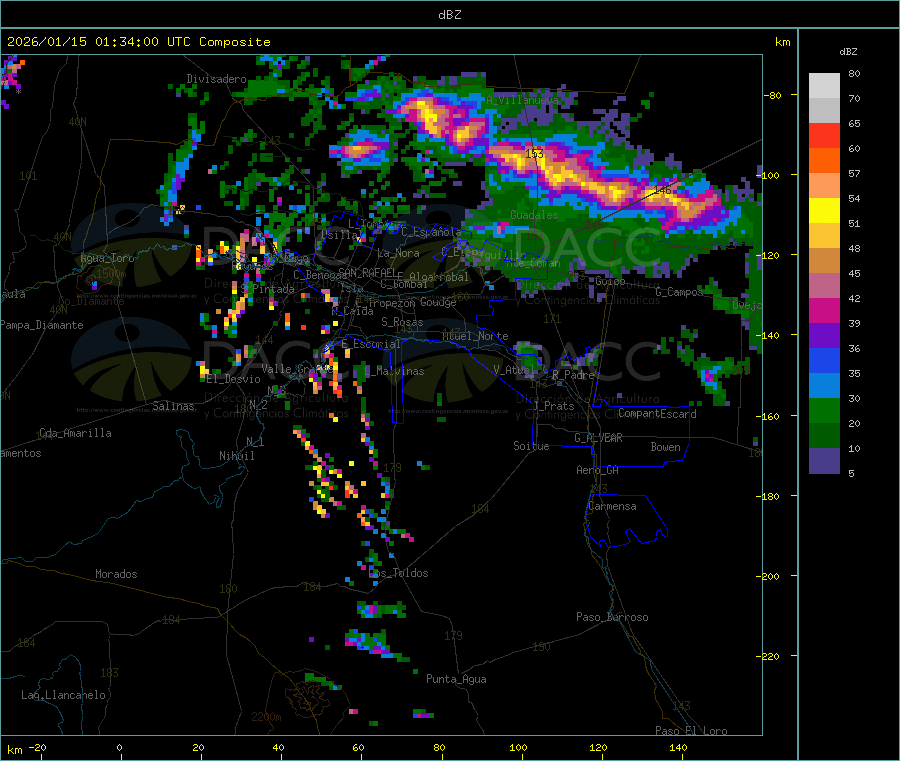Click the light gray swatch atop the legend

pos(824,85)
